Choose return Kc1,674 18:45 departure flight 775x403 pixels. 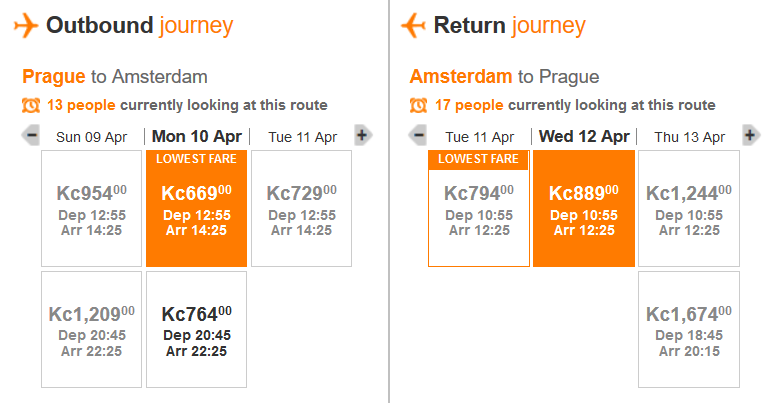tap(689, 329)
